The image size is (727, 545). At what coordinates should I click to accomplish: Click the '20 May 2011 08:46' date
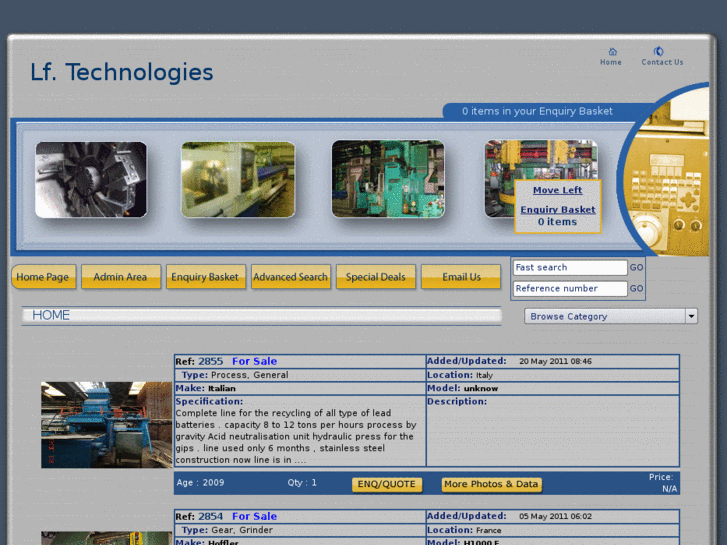[555, 361]
